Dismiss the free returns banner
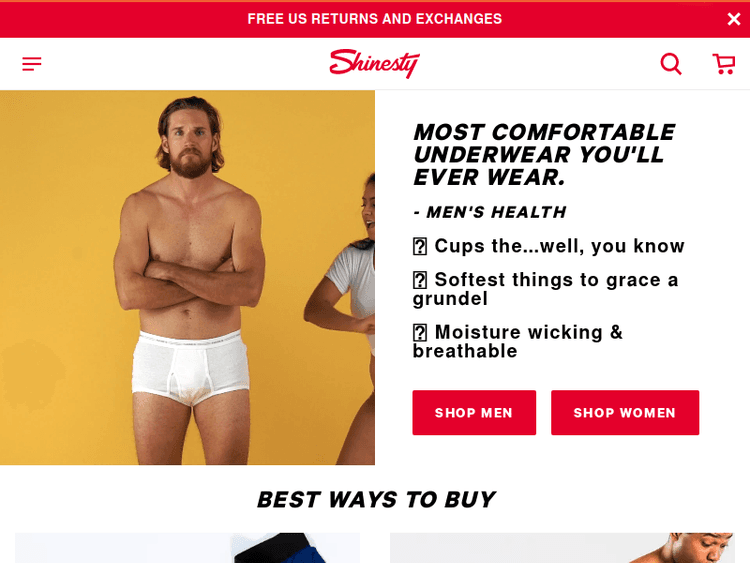This screenshot has height=563, width=750. [734, 19]
